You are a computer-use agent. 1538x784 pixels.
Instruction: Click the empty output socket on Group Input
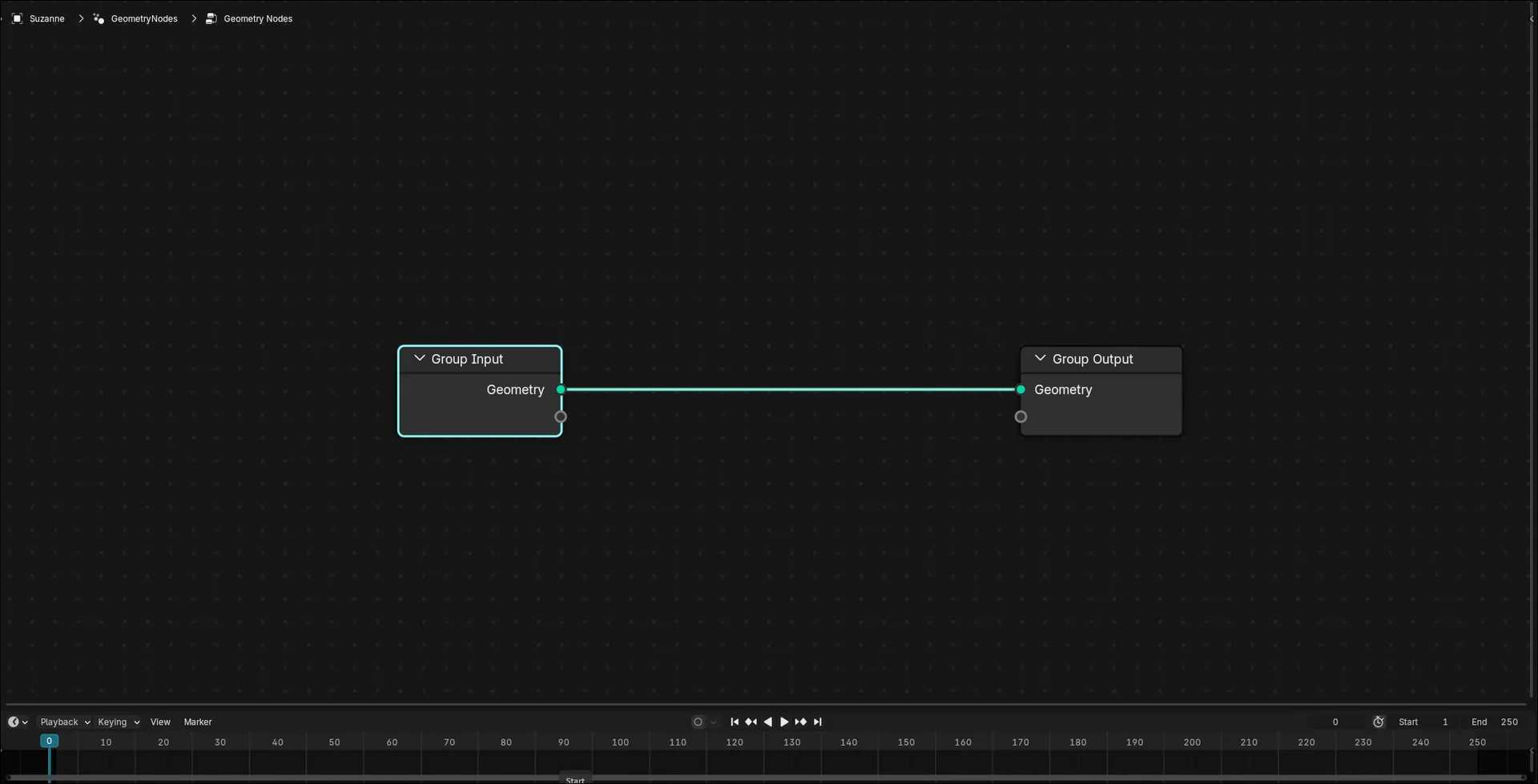click(561, 416)
